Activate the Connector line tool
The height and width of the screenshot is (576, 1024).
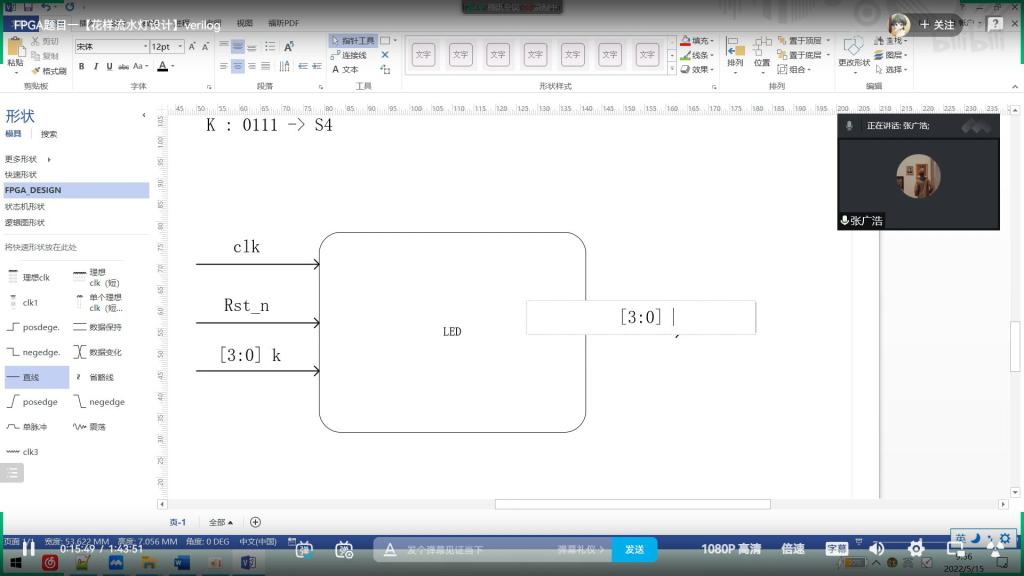(352, 55)
